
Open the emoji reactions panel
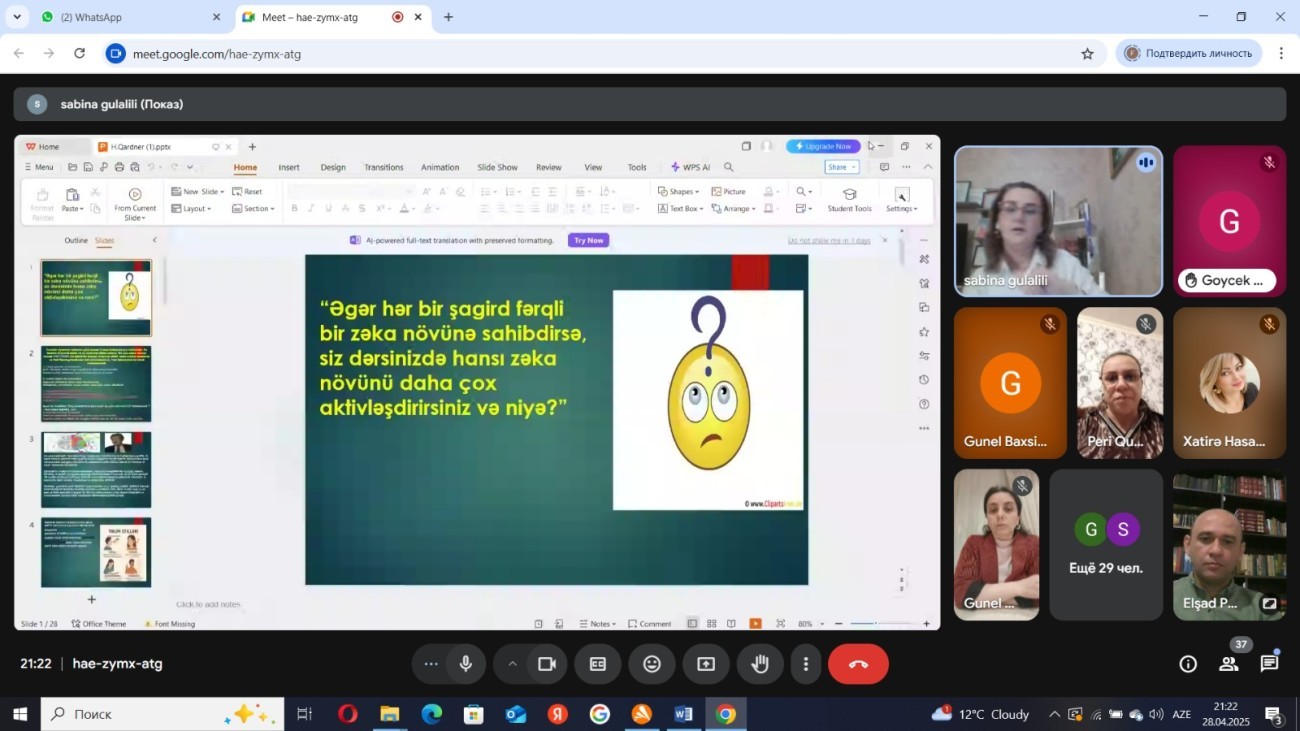652,664
